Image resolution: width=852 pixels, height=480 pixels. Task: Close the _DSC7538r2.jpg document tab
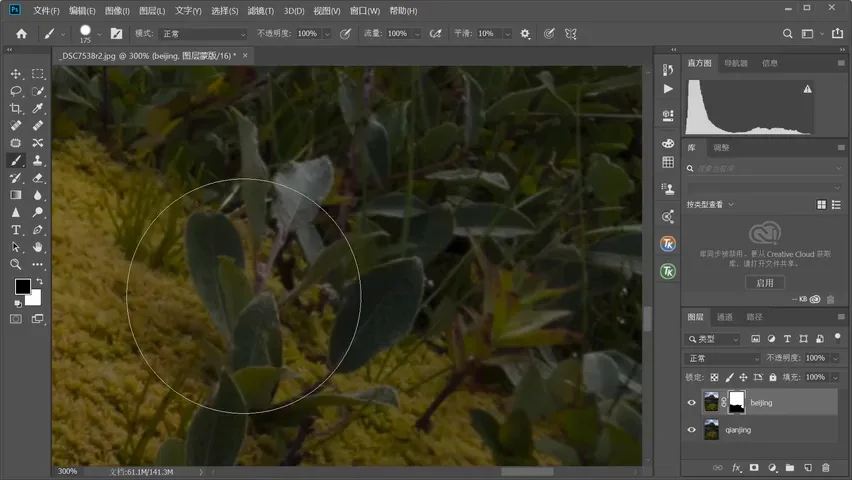point(245,55)
